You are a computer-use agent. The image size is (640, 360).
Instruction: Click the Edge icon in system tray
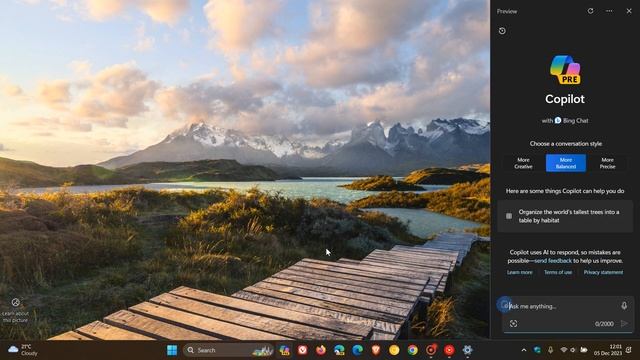(537, 350)
